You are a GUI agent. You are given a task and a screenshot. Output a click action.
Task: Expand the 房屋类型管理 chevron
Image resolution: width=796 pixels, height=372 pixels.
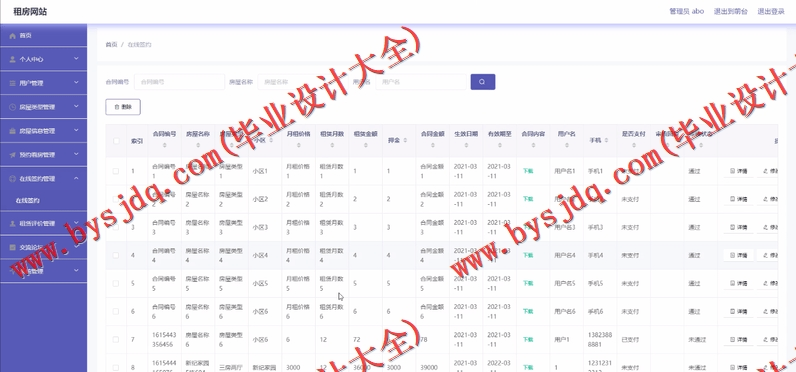click(76, 107)
